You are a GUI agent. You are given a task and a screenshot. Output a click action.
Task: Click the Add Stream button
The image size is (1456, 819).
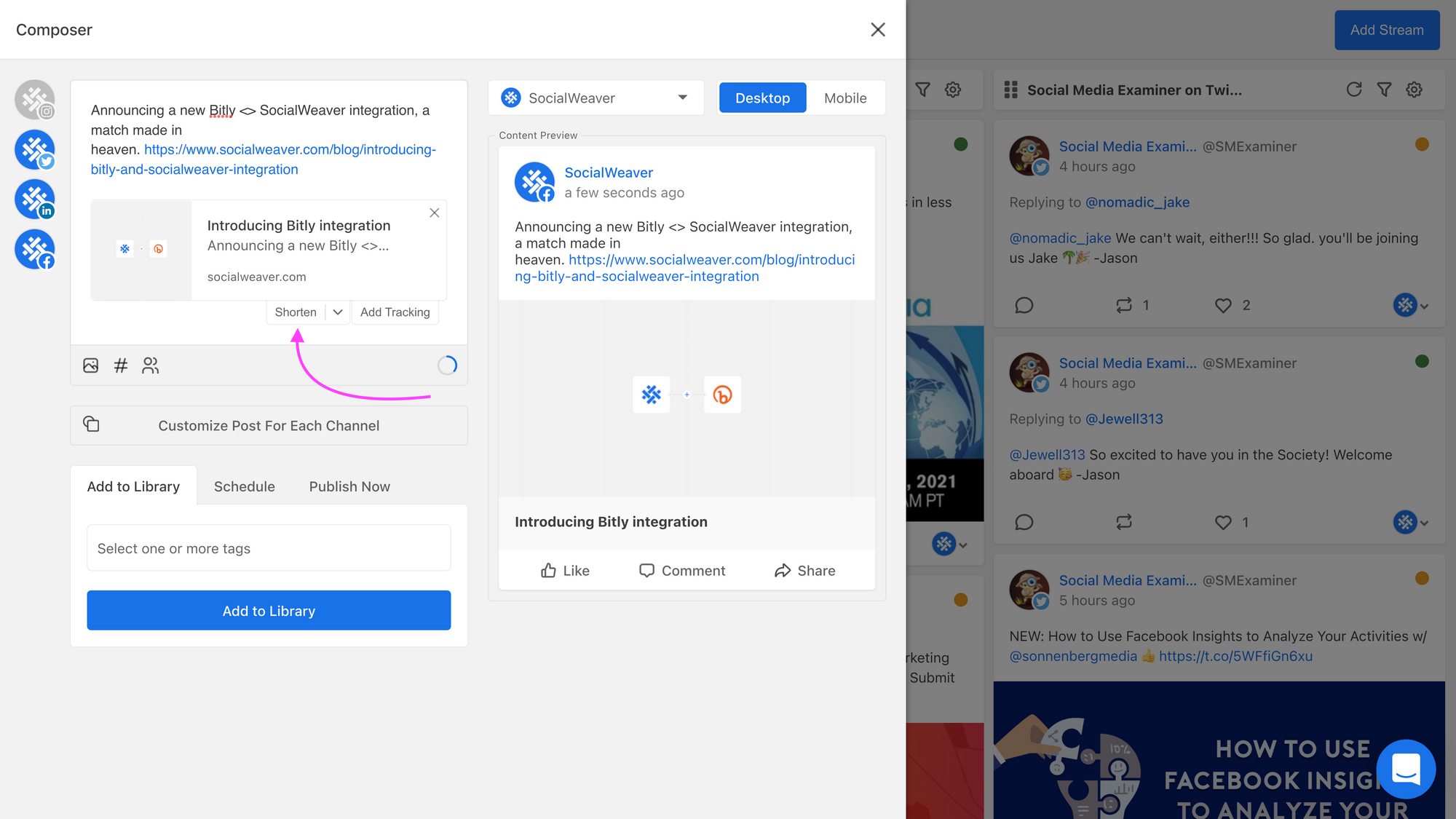[1387, 30]
